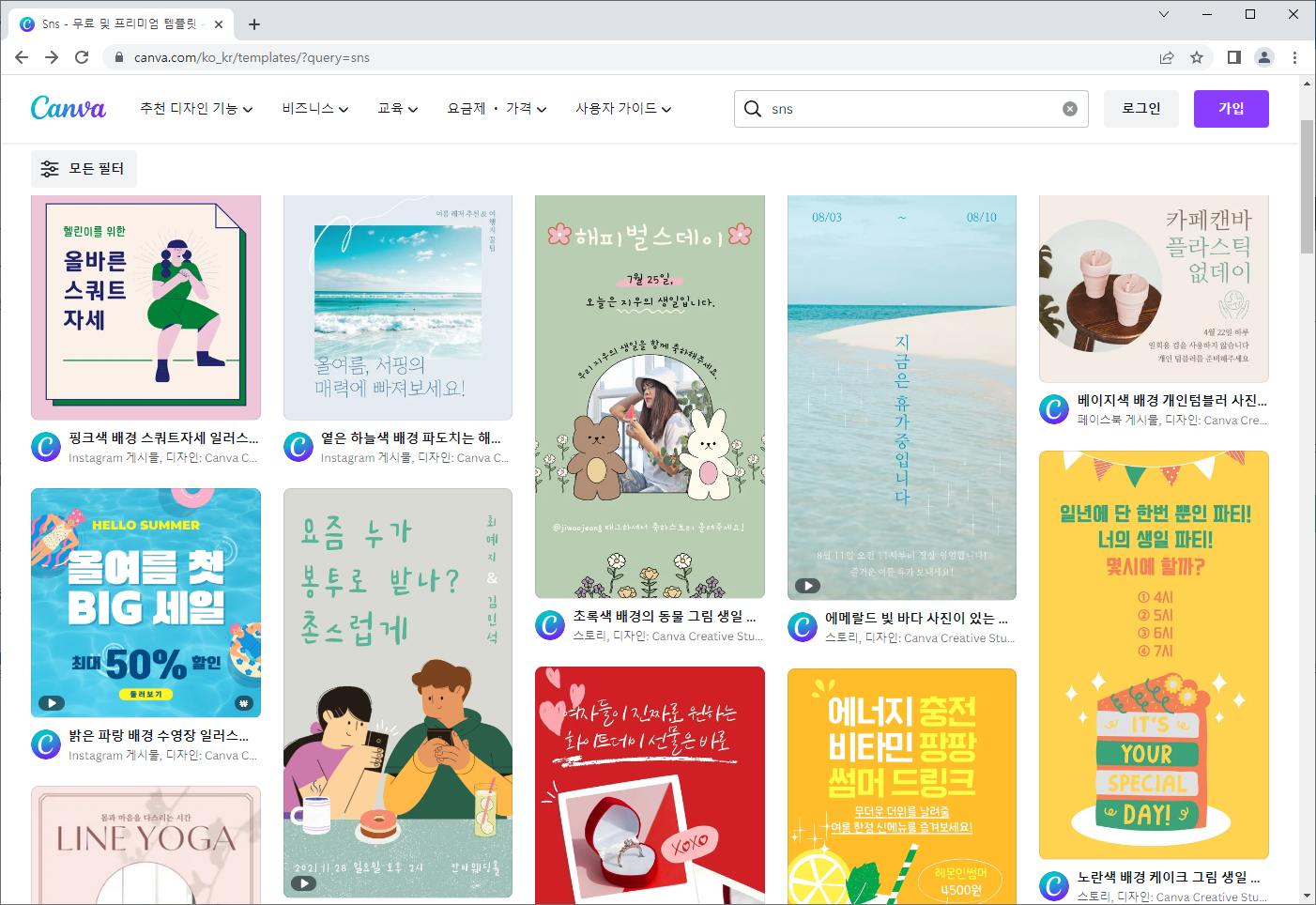1316x905 pixels.
Task: Open the LINE YOGA template
Action: point(145,845)
